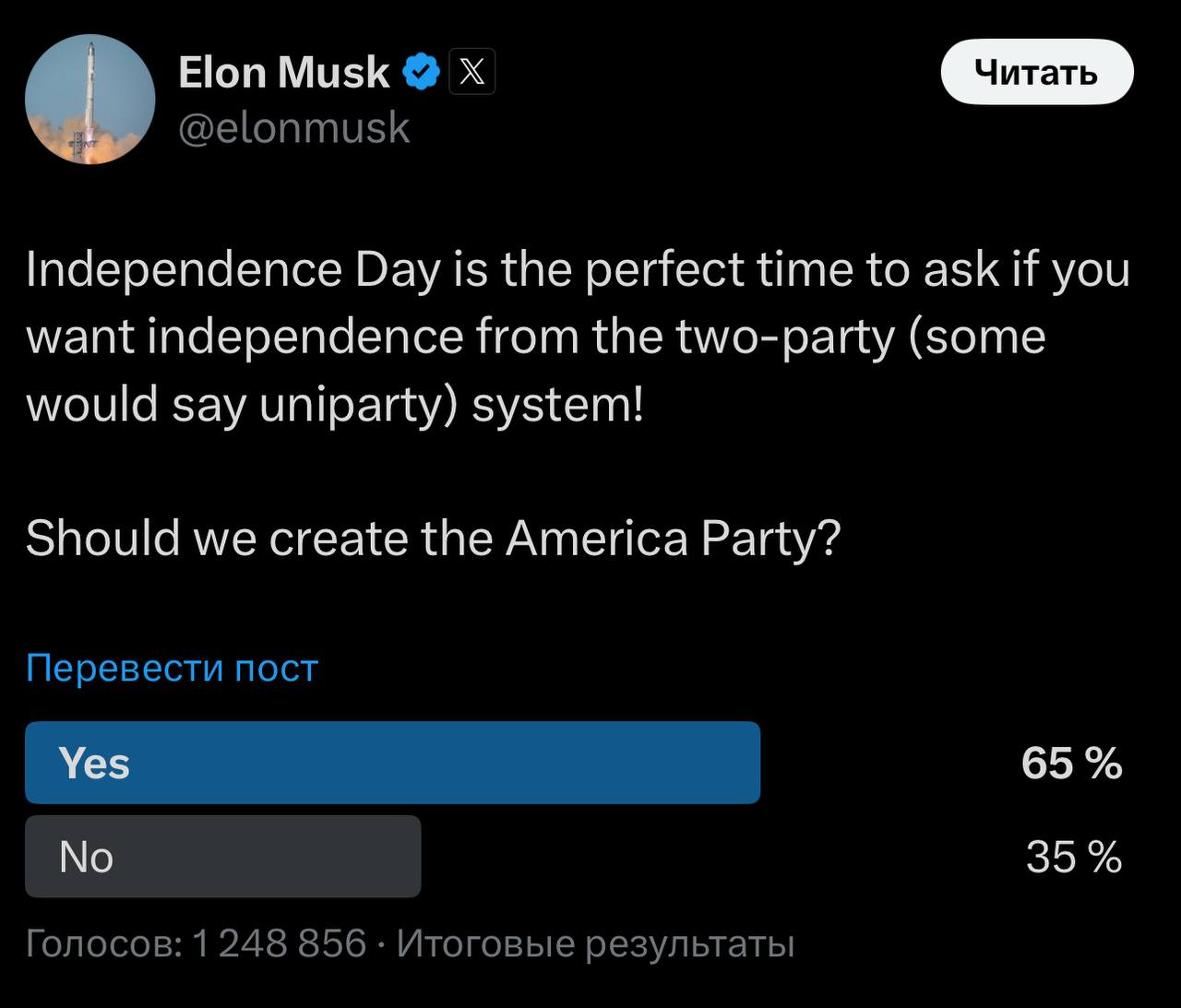1181x1008 pixels.
Task: Click the X affiliation badge icon
Action: pyautogui.click(x=471, y=72)
